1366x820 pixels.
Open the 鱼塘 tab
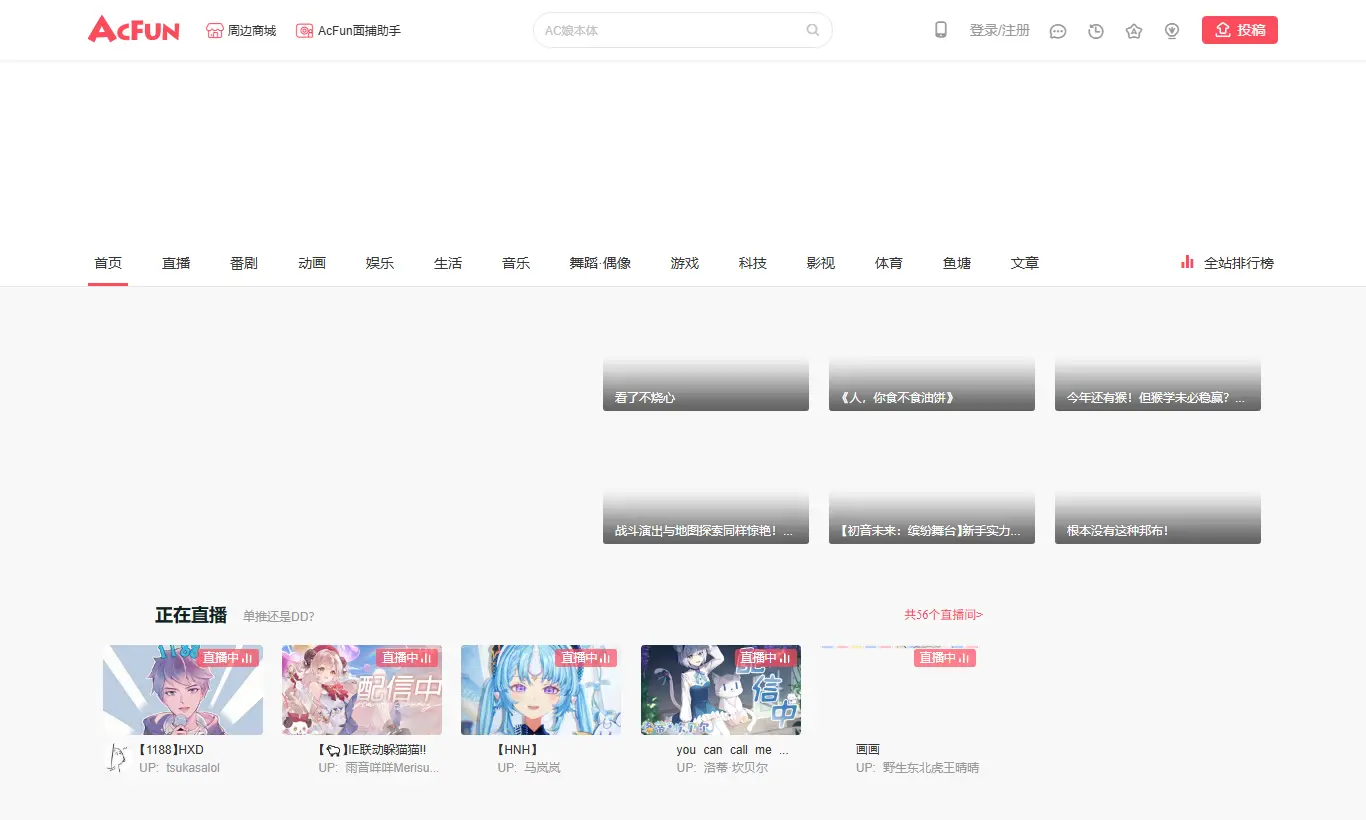957,263
